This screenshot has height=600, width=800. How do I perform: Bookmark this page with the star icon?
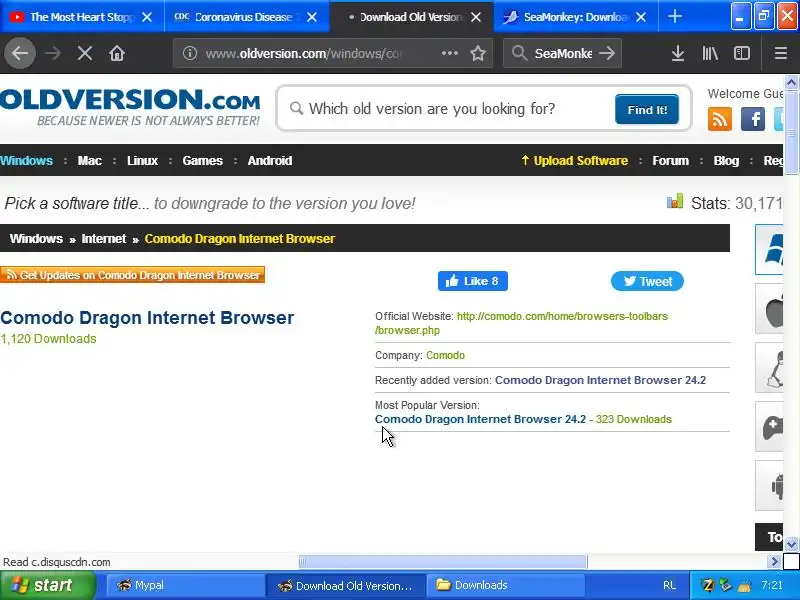(x=478, y=53)
